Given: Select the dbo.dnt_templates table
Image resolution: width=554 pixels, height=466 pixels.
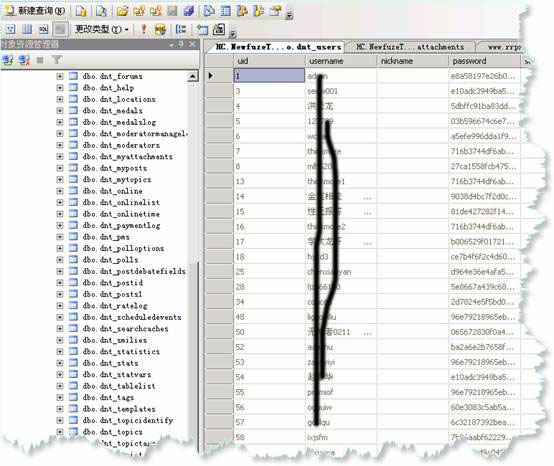Looking at the screenshot, I should (119, 409).
